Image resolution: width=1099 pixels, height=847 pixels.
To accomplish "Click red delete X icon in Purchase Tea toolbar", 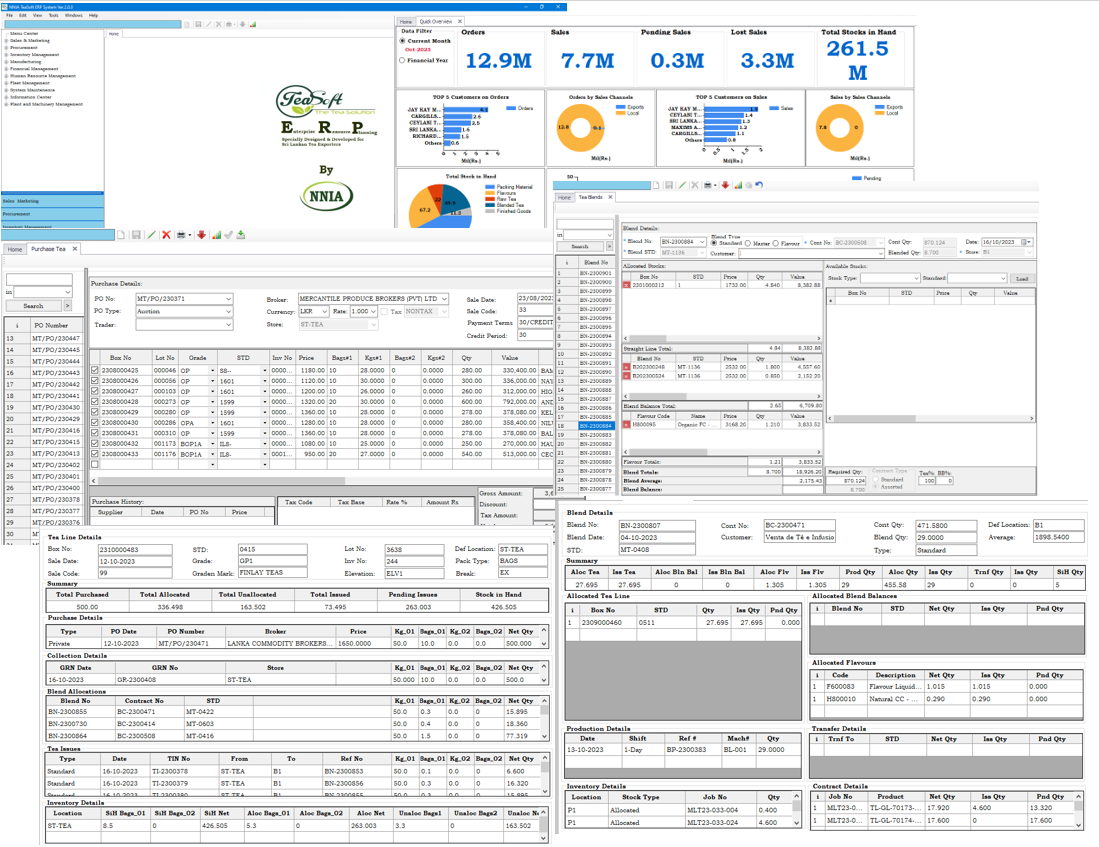I will pyautogui.click(x=166, y=235).
